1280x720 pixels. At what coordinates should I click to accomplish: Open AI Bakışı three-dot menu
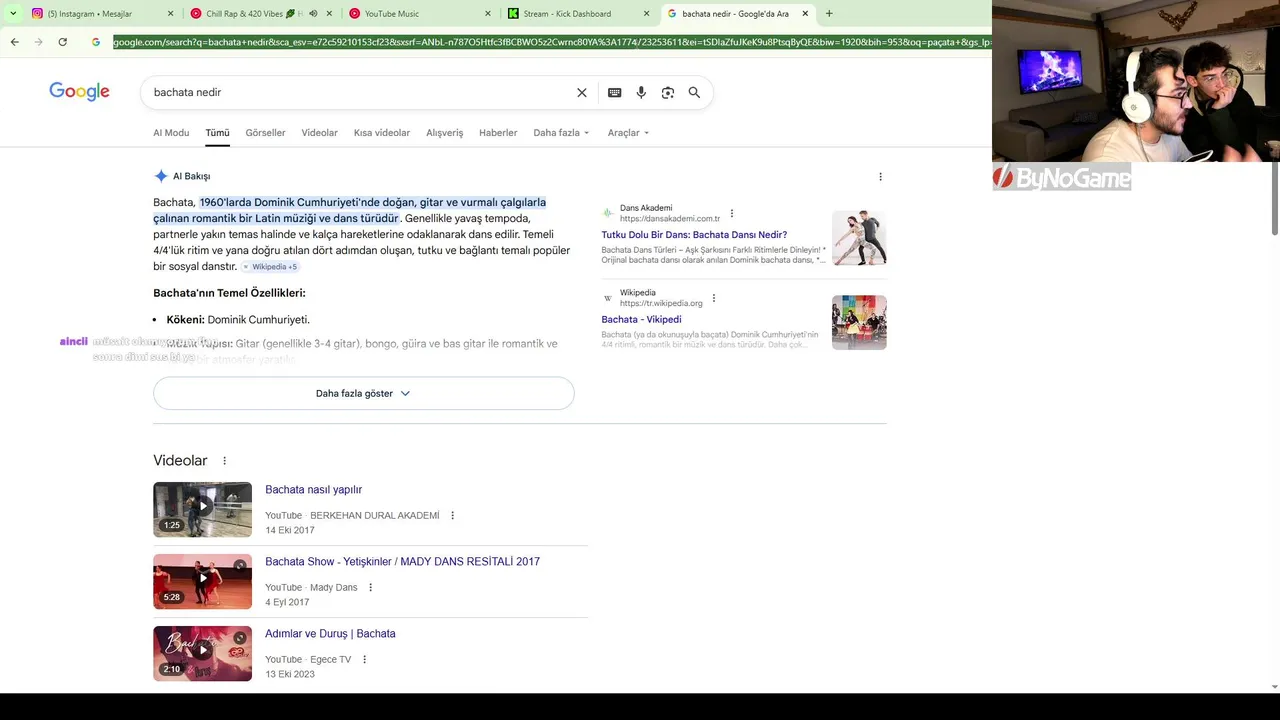[x=880, y=176]
